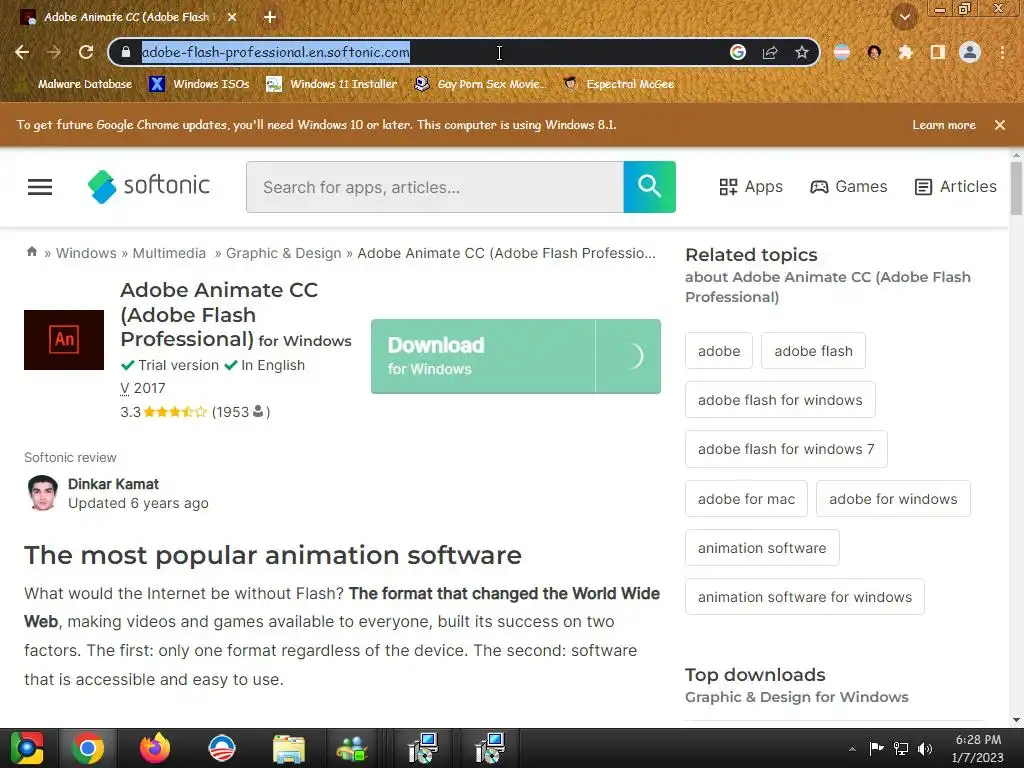Viewport: 1024px width, 768px height.
Task: Open Graphic & Design breadcrumb link
Action: pos(283,253)
